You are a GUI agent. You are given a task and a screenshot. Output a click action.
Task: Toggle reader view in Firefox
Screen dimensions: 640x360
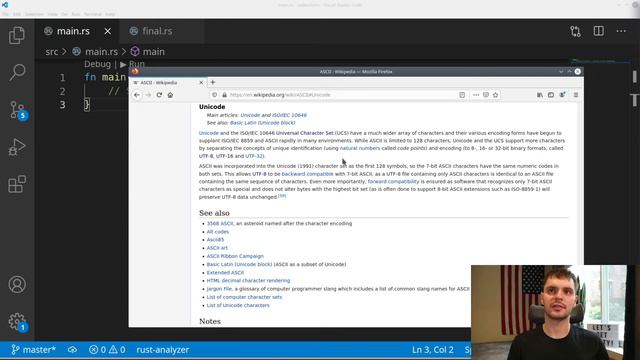click(x=462, y=95)
